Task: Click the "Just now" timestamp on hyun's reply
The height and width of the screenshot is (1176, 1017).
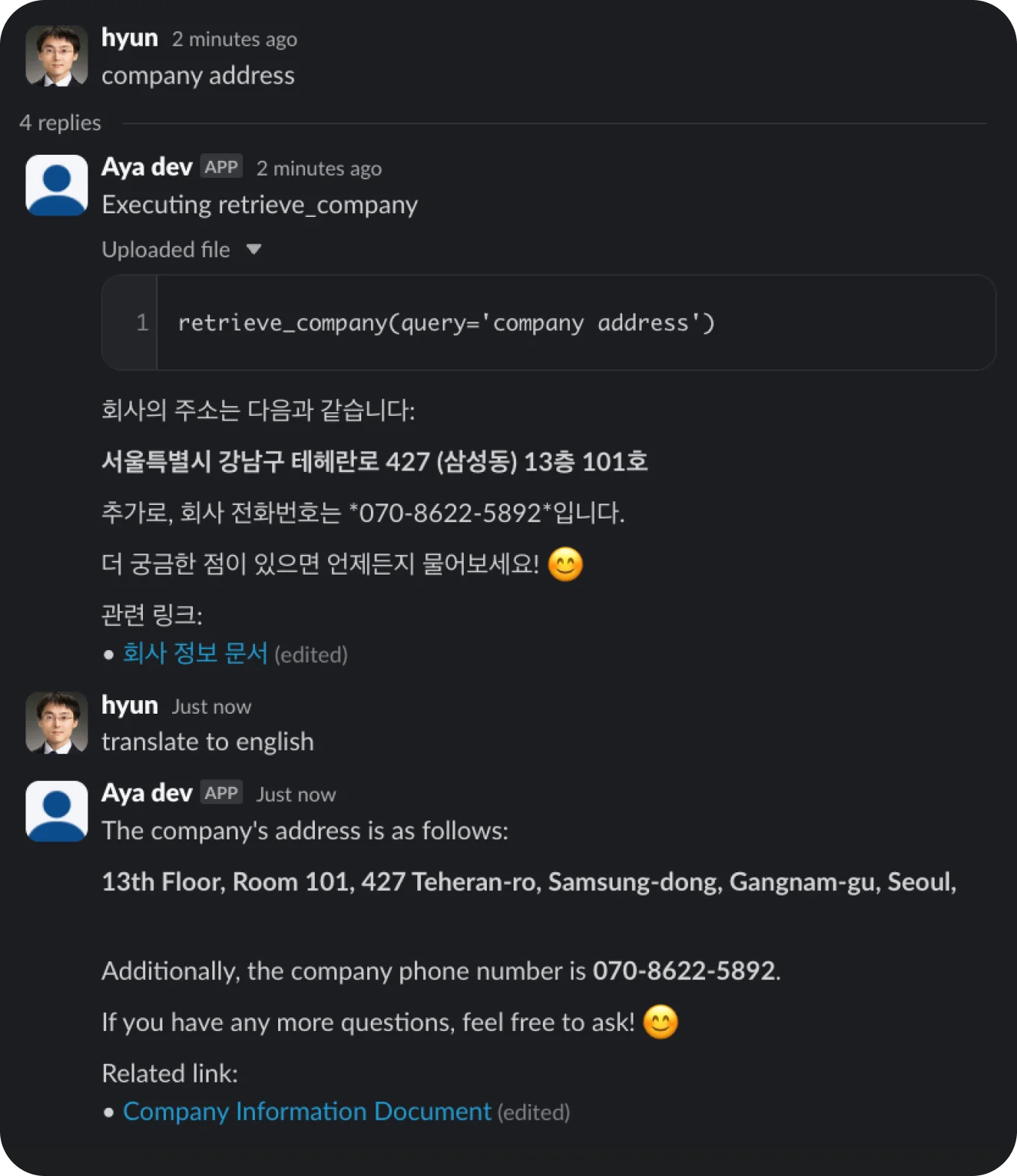Action: coord(212,707)
